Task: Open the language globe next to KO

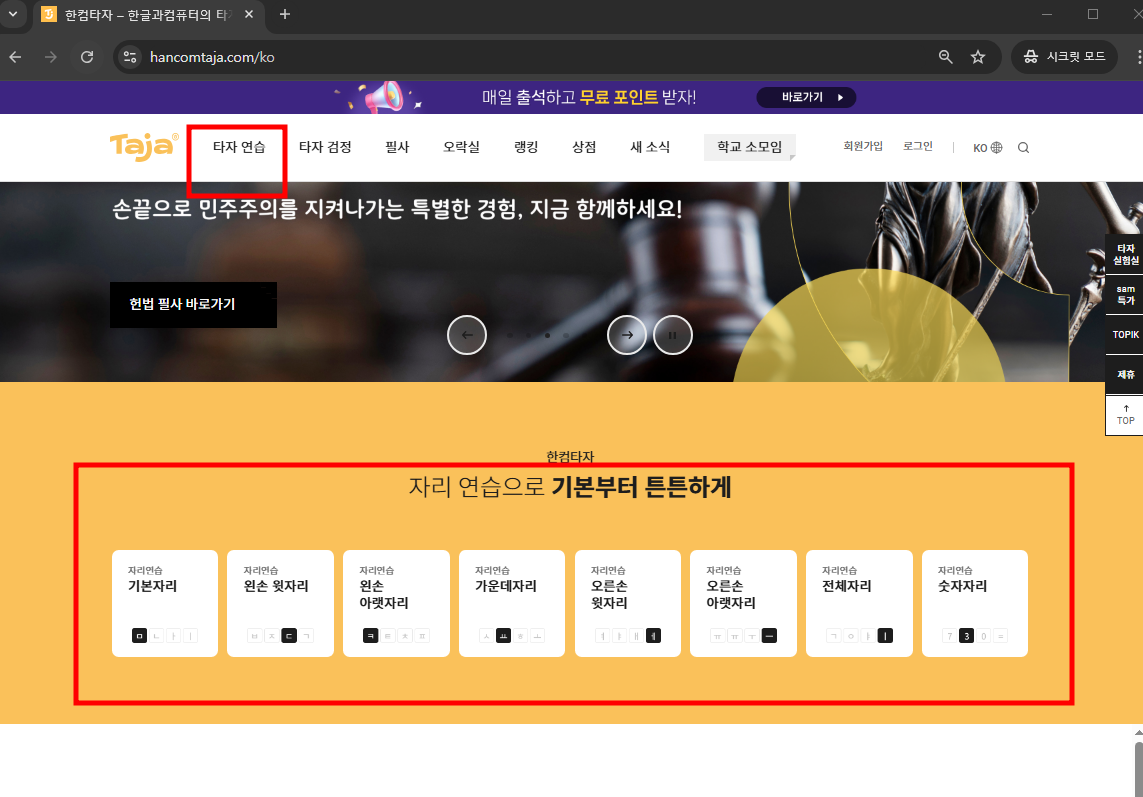Action: 995,147
